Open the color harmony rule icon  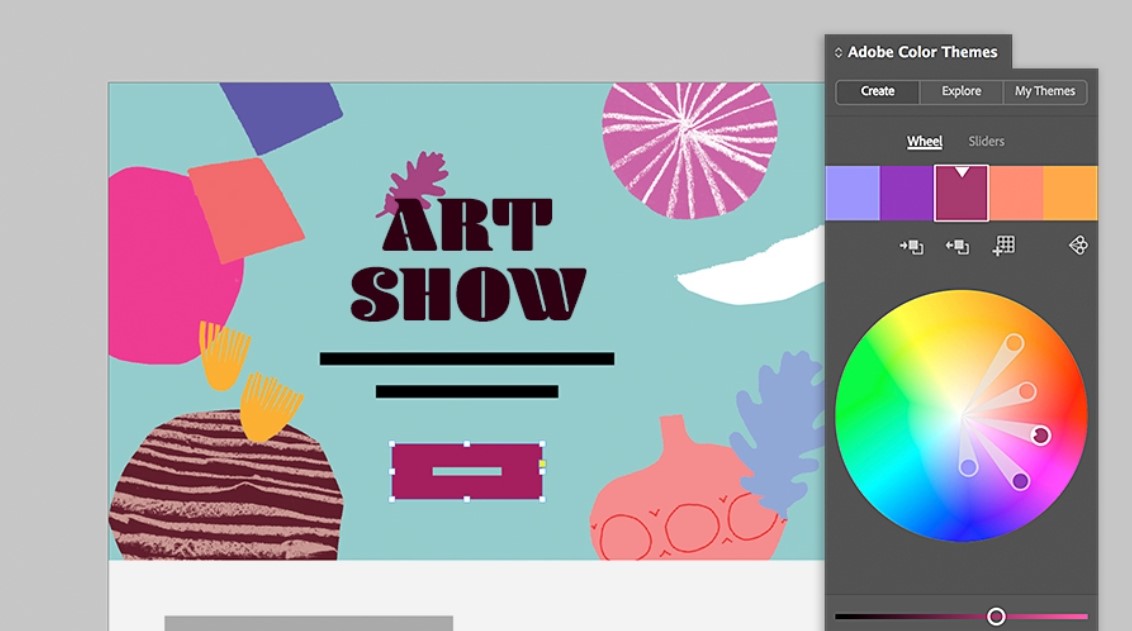(x=1078, y=245)
